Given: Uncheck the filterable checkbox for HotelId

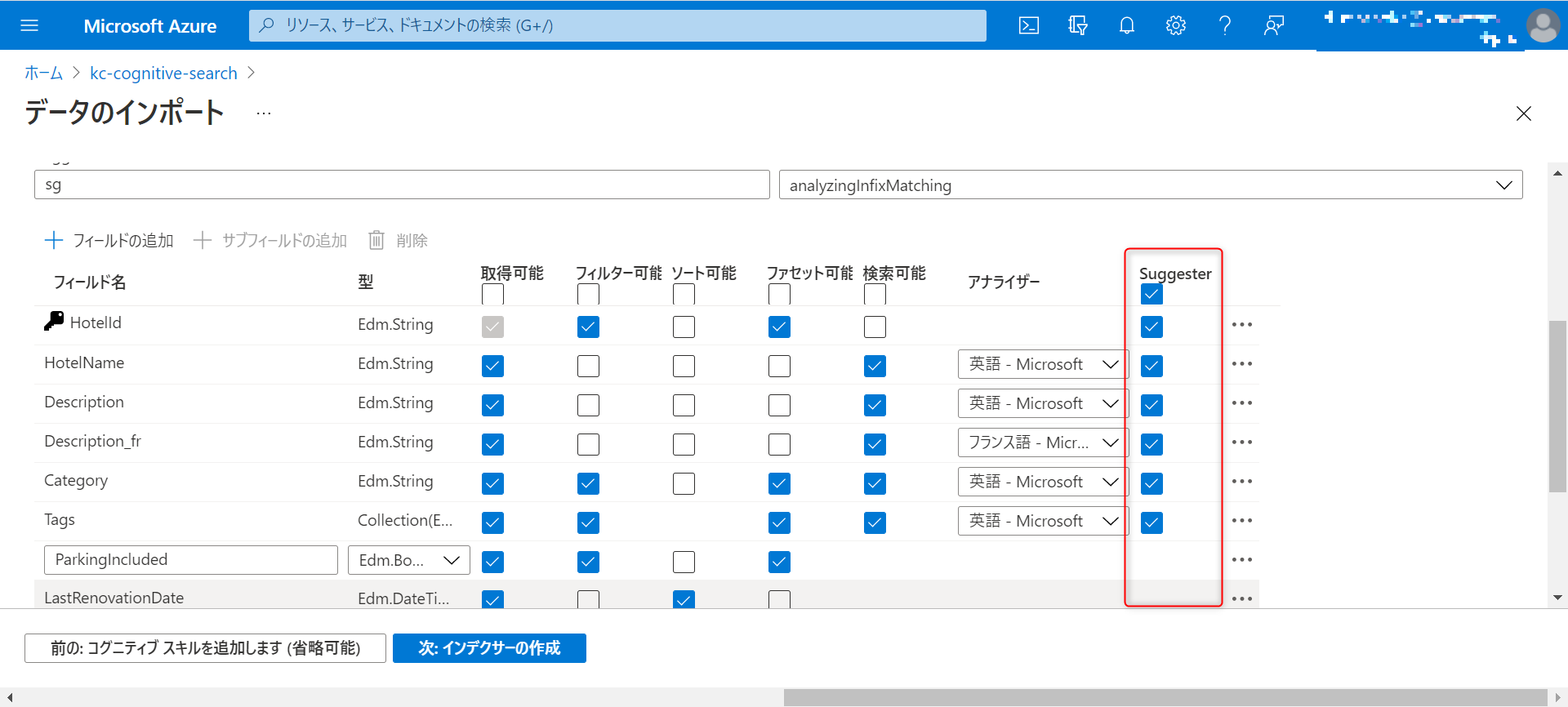Looking at the screenshot, I should 588,327.
